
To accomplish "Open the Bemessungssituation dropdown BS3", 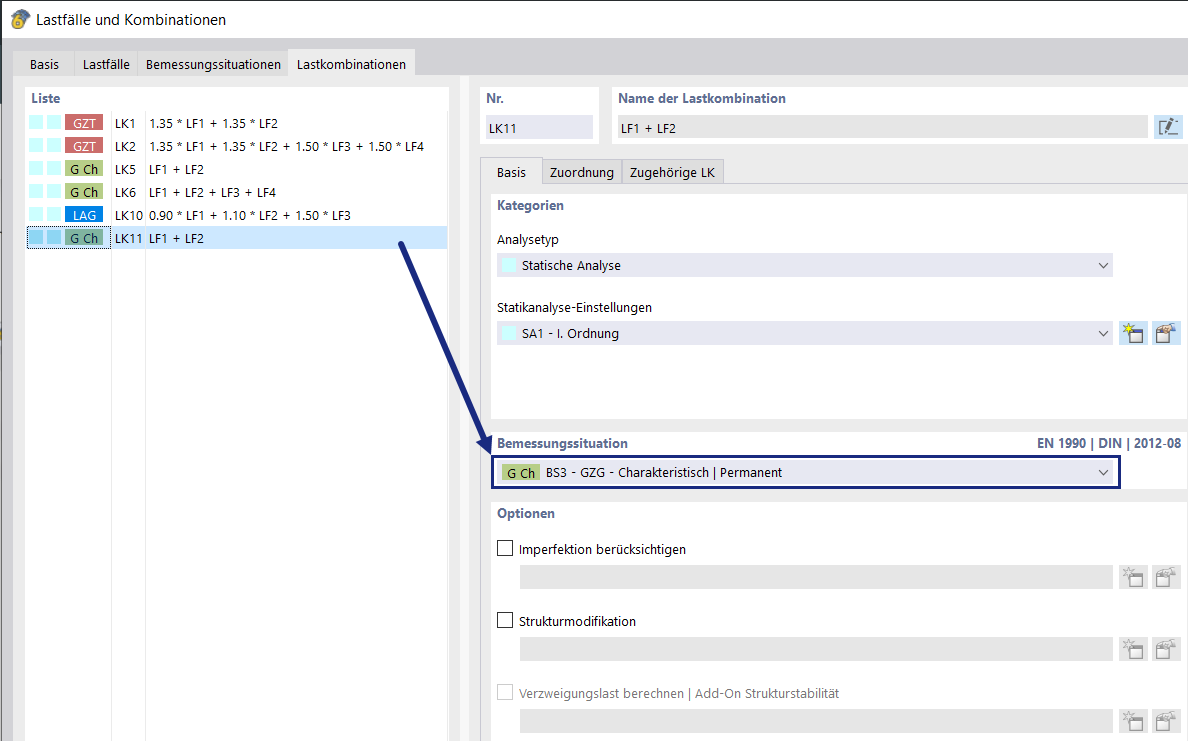I will pyautogui.click(x=805, y=472).
